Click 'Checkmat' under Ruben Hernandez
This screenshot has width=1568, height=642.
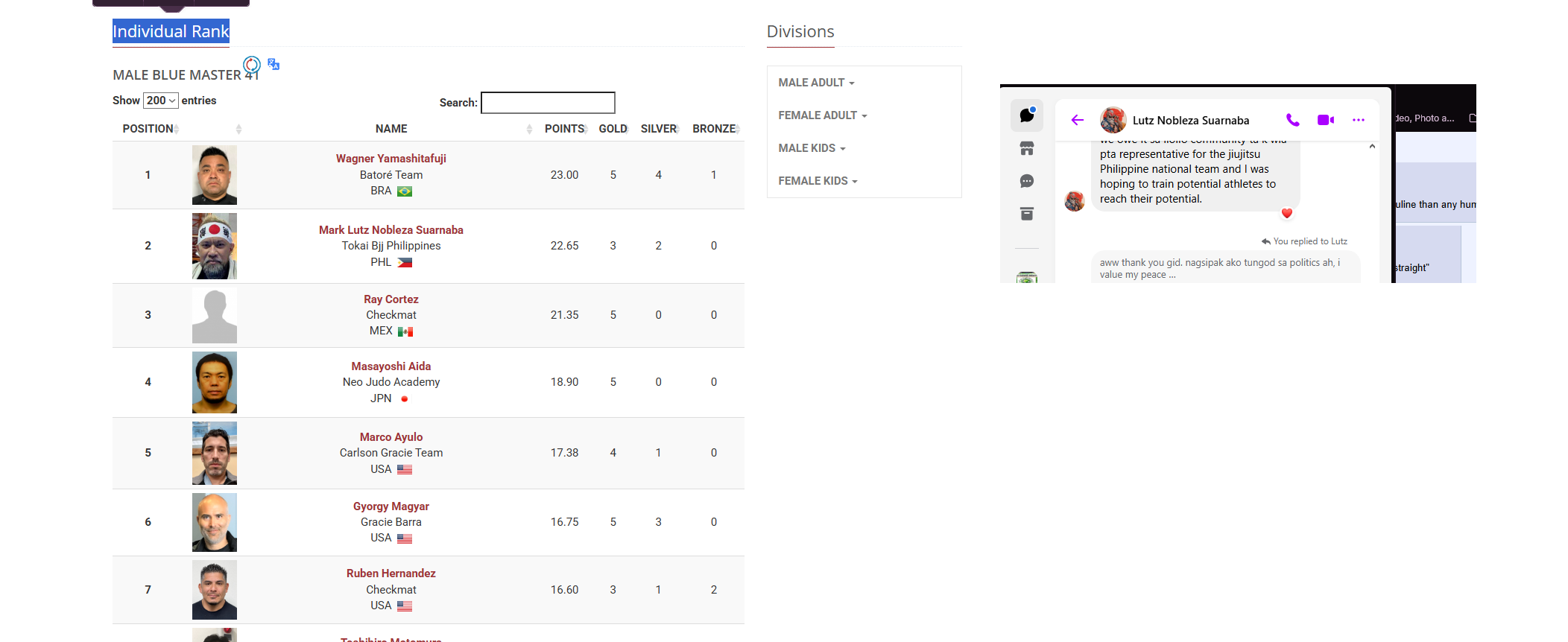click(391, 590)
